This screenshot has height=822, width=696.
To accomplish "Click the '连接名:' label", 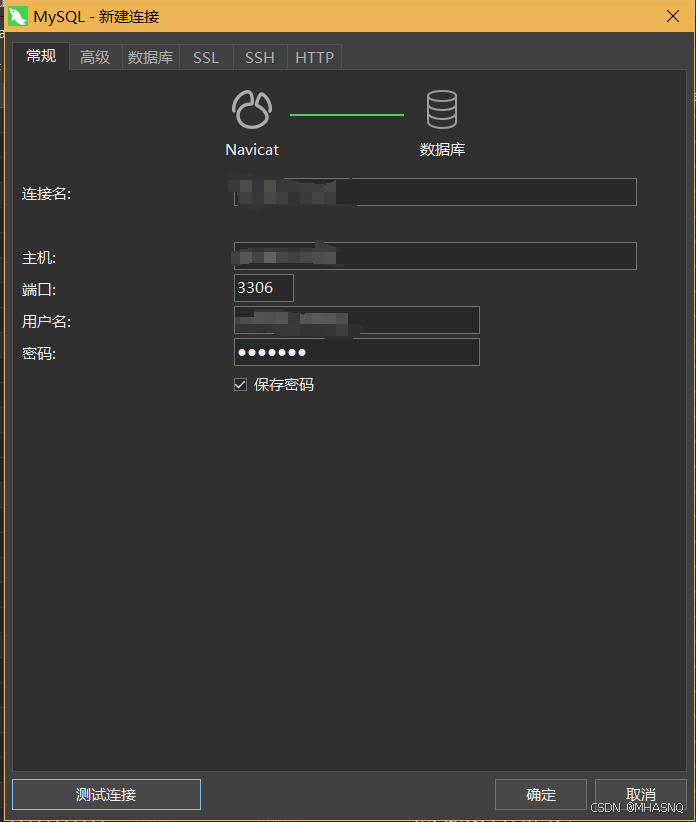I will tap(46, 194).
